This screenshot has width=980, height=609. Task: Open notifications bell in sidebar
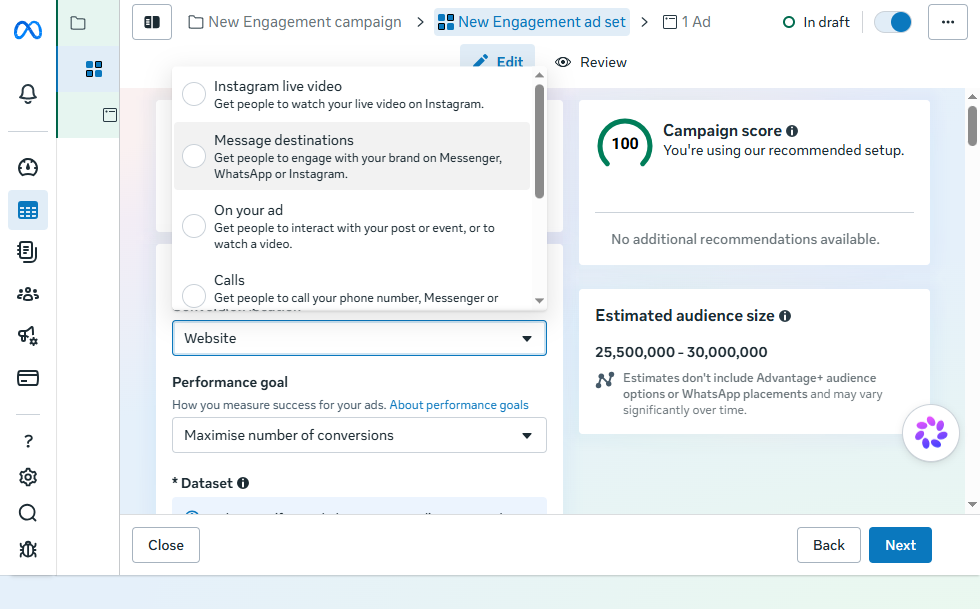click(28, 94)
